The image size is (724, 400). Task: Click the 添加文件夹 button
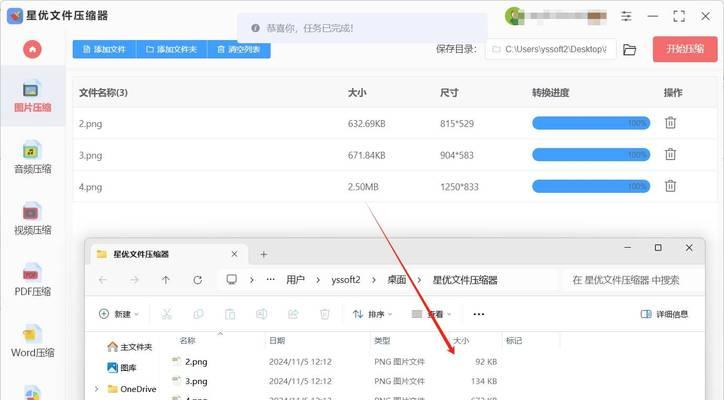[x=172, y=49]
